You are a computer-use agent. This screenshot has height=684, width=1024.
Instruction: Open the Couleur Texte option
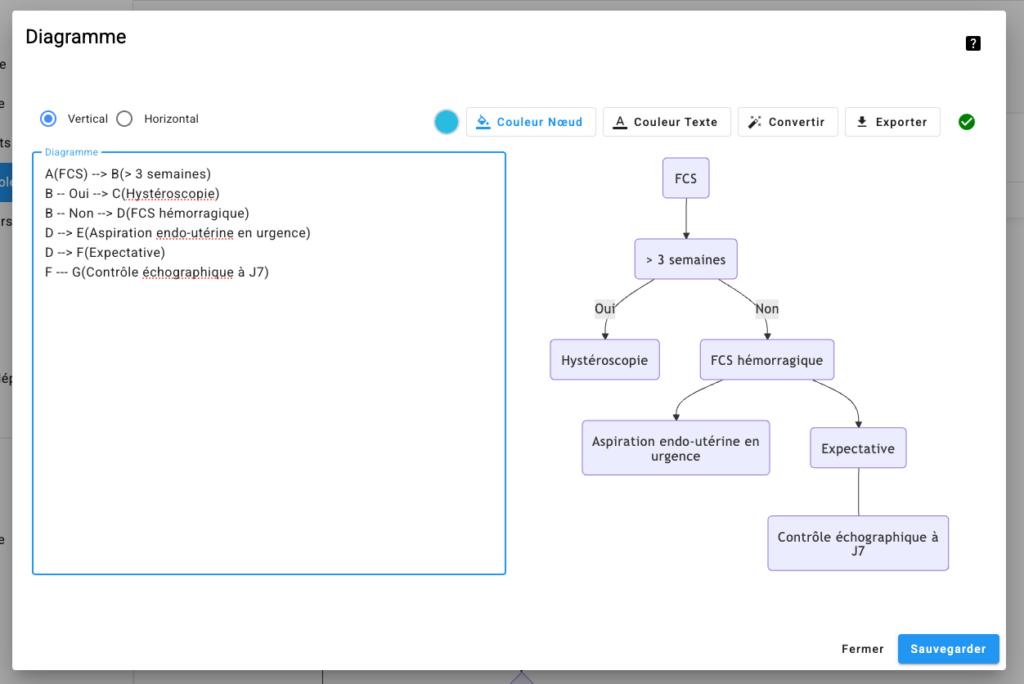[x=666, y=122]
